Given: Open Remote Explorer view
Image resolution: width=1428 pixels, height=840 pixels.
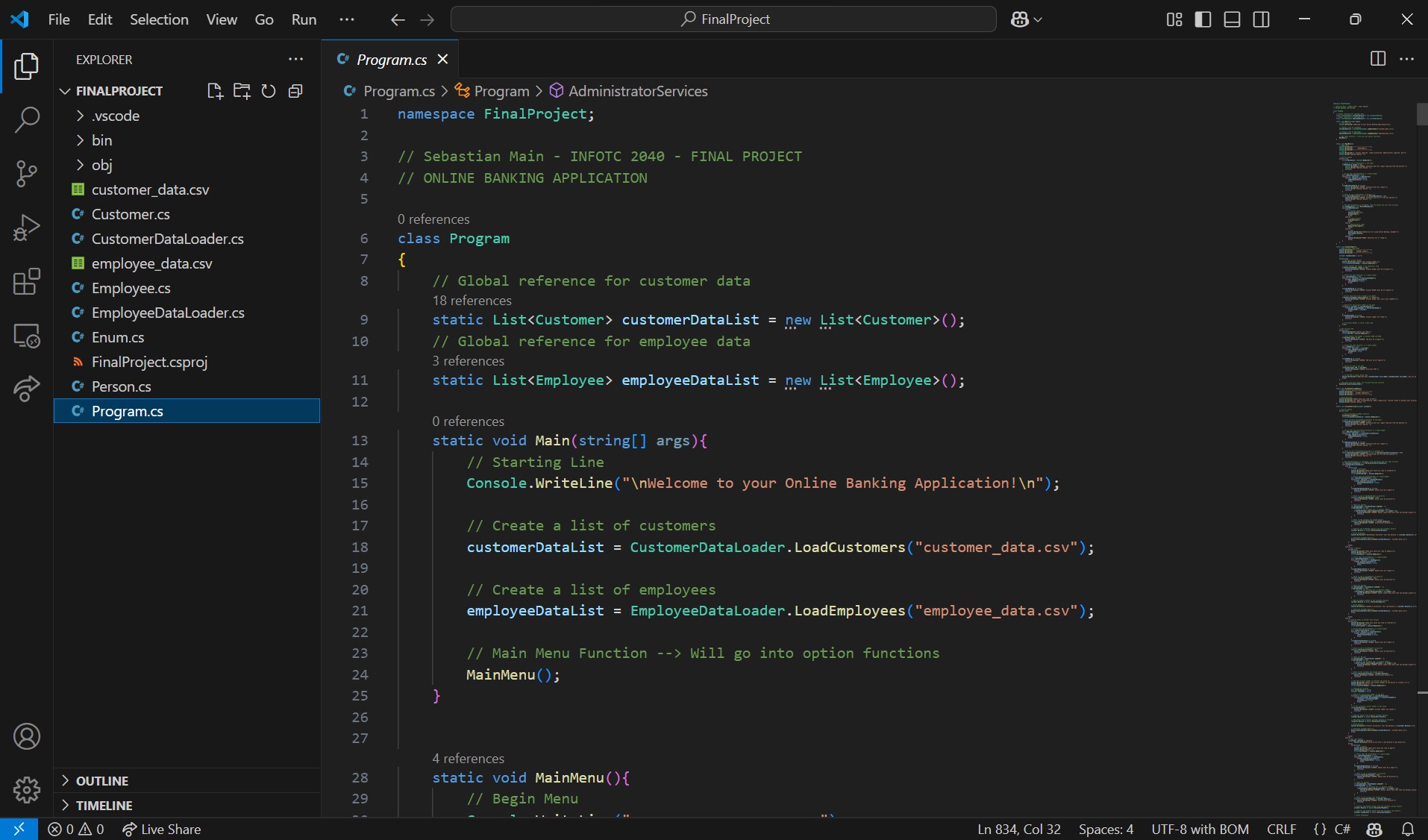Looking at the screenshot, I should tap(26, 336).
